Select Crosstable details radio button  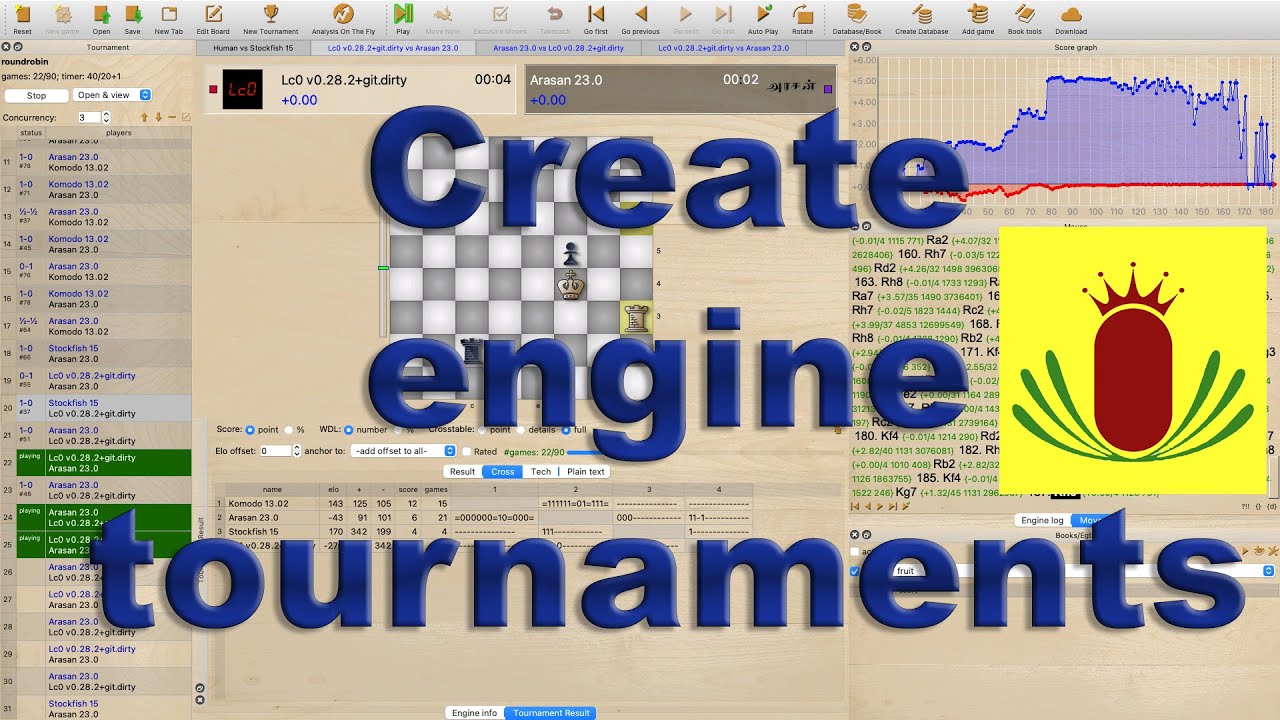(x=521, y=429)
